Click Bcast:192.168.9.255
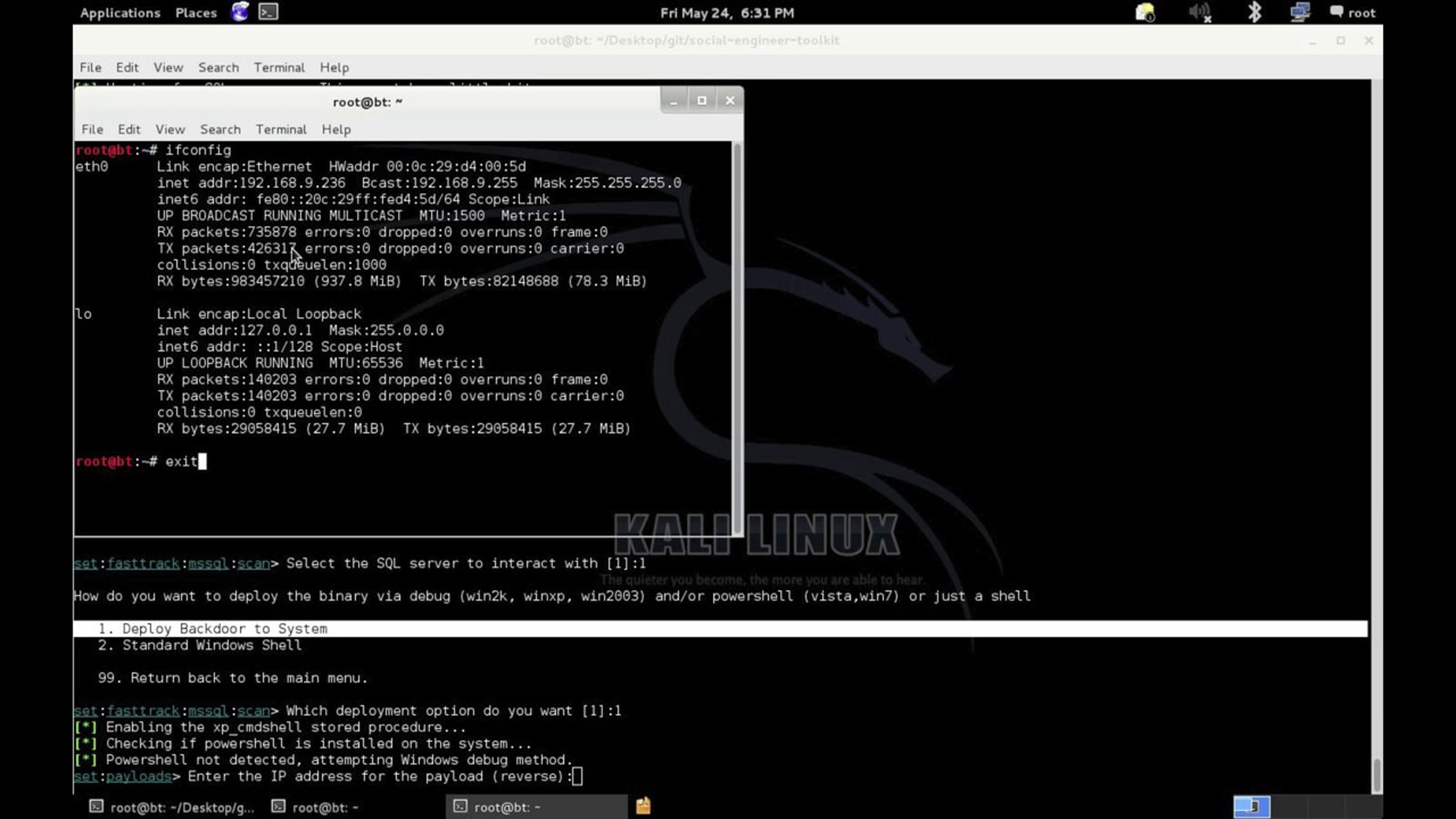Image resolution: width=1456 pixels, height=819 pixels. (x=440, y=183)
